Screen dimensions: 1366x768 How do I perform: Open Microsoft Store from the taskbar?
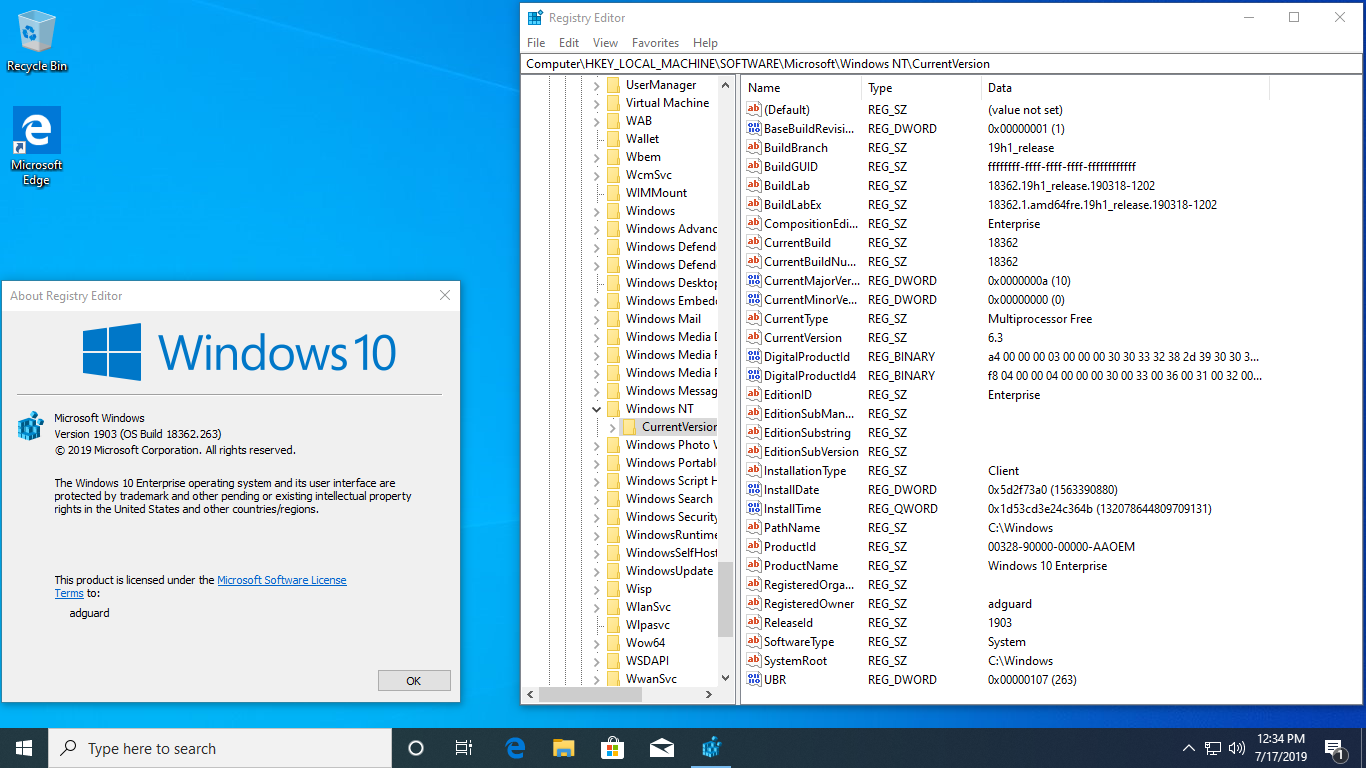pyautogui.click(x=612, y=748)
